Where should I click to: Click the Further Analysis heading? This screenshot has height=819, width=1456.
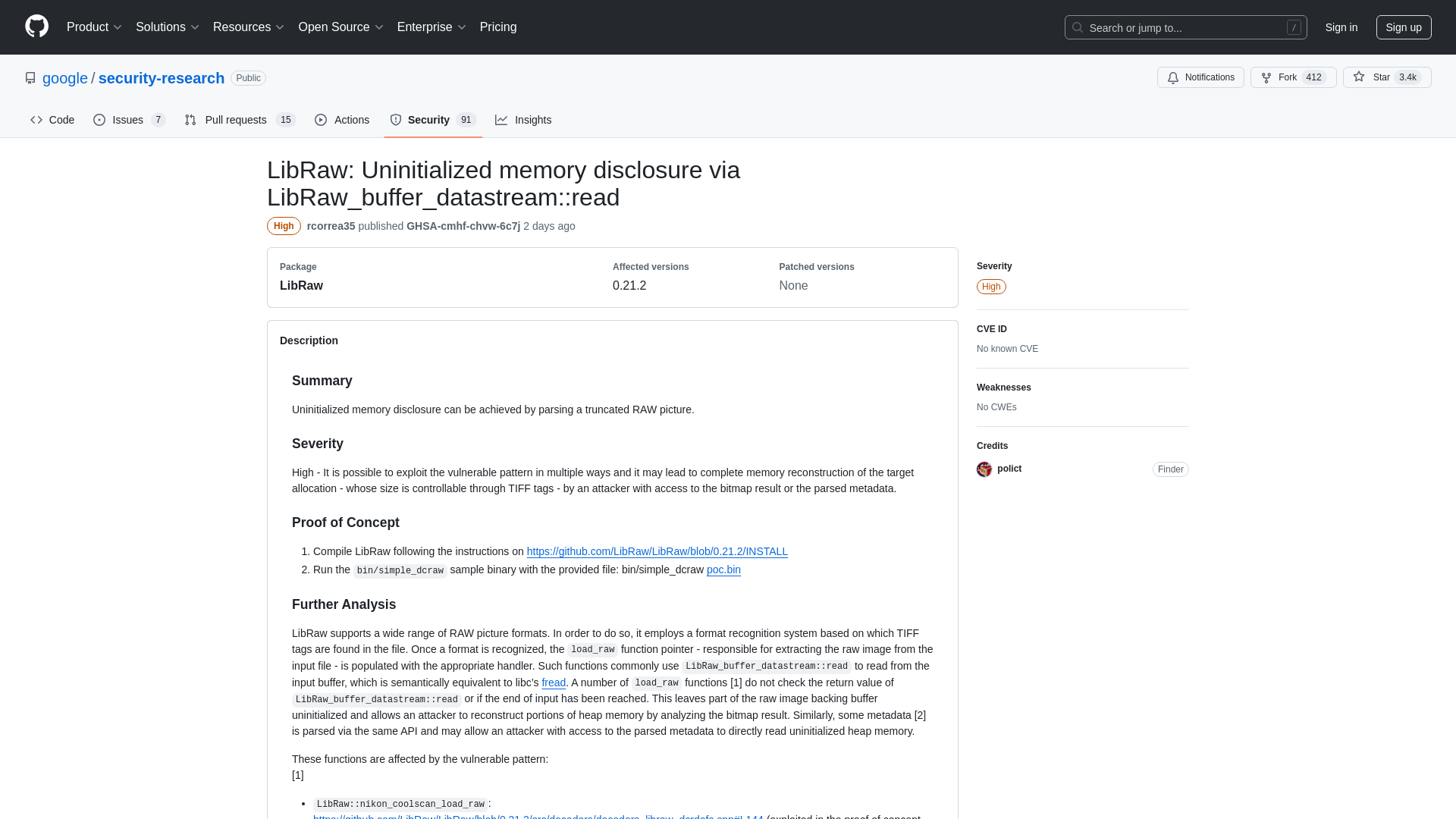tap(344, 604)
